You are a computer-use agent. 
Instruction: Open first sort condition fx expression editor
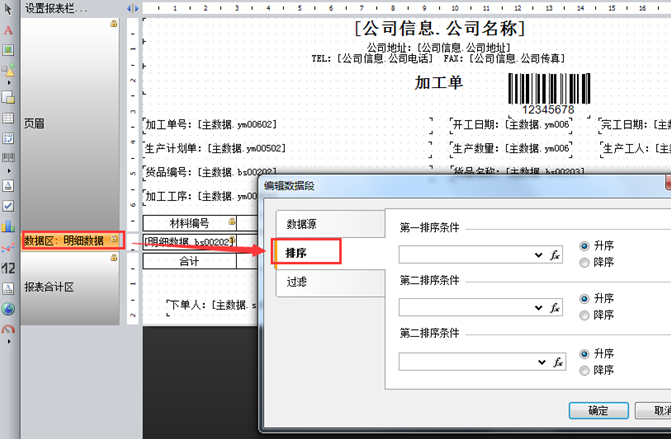[557, 255]
